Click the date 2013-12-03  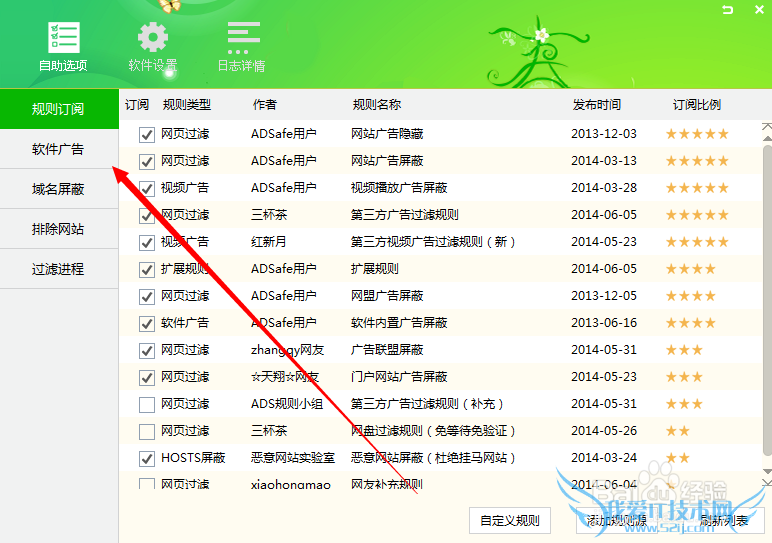coord(604,134)
